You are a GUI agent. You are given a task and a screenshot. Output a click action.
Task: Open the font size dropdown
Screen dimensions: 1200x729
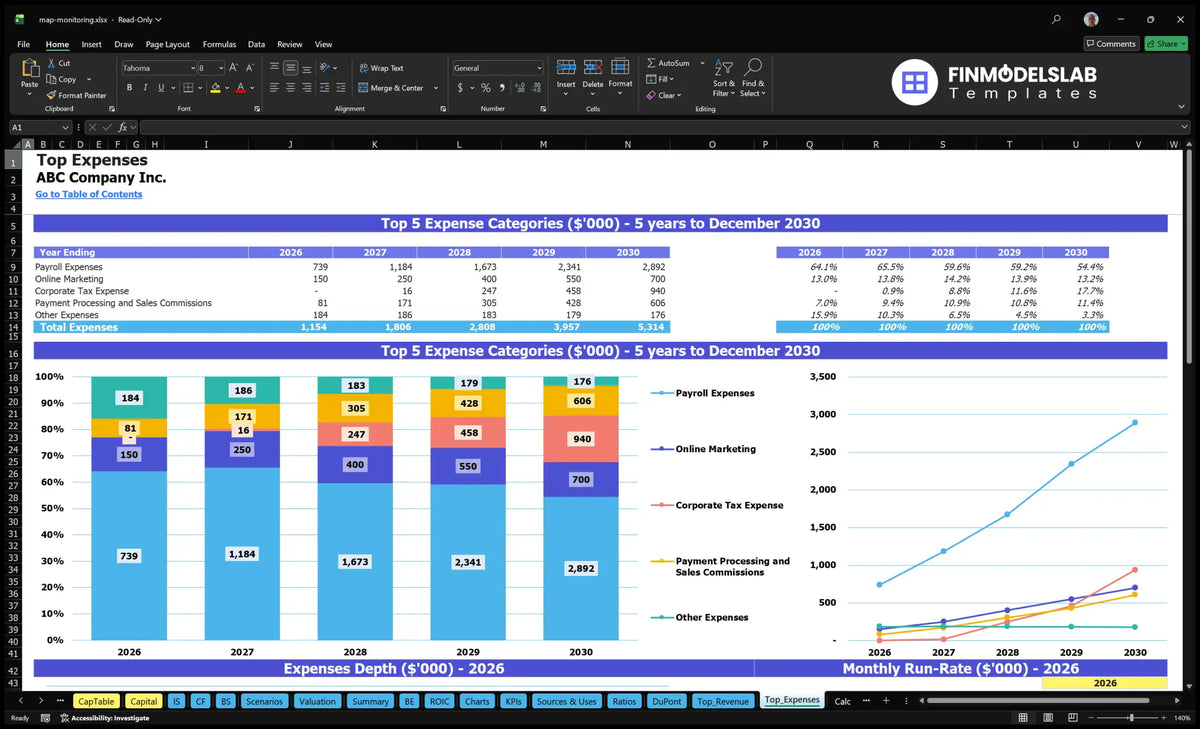(x=220, y=68)
